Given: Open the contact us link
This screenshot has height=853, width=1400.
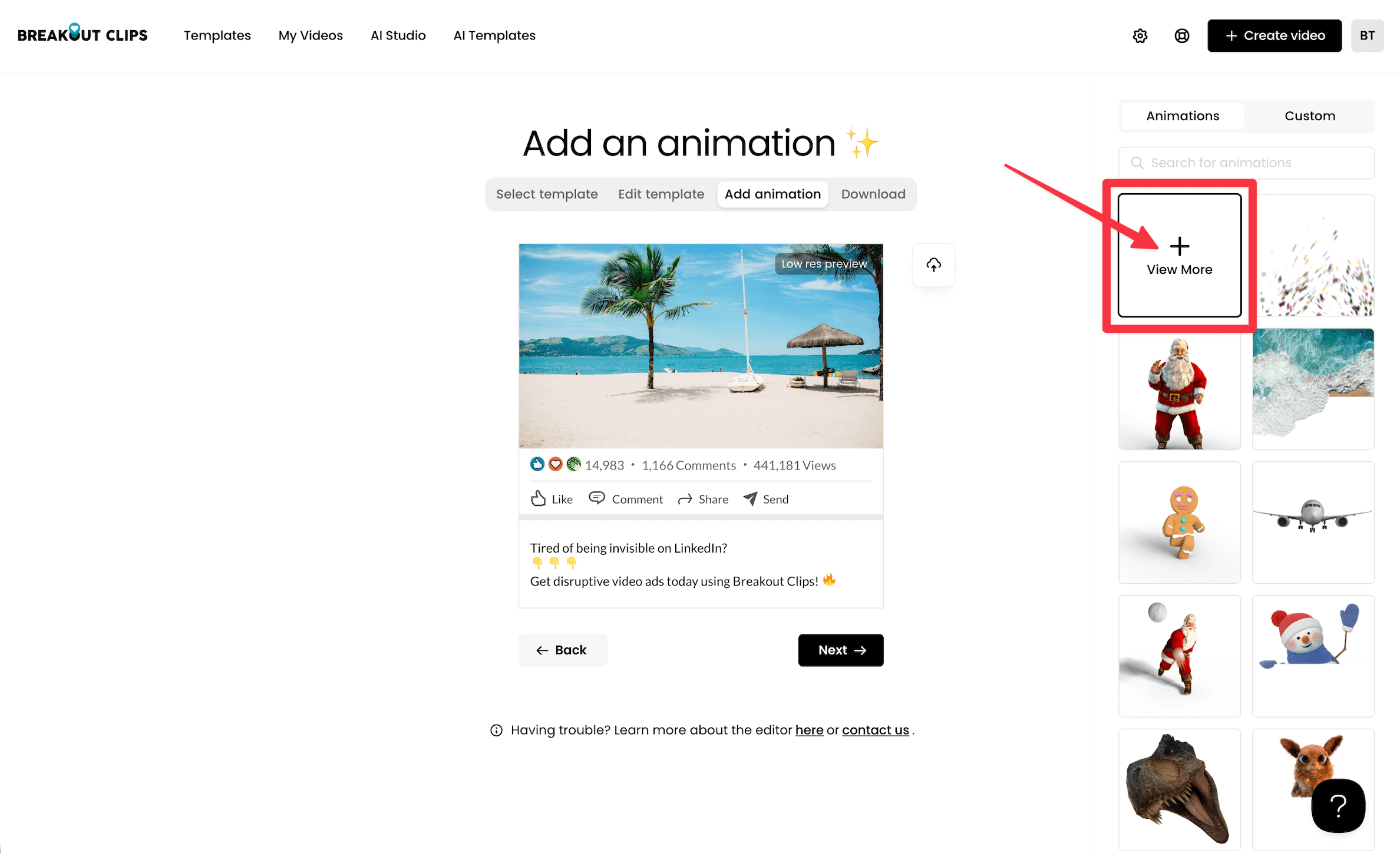Looking at the screenshot, I should tap(875, 730).
